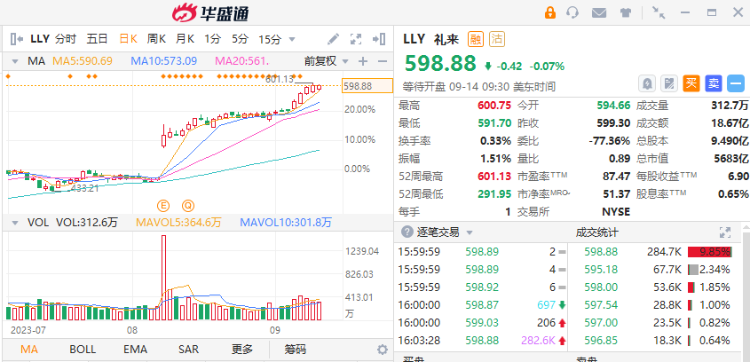Click the 交易所 value NYSE
750x362 pixels.
coord(616,212)
